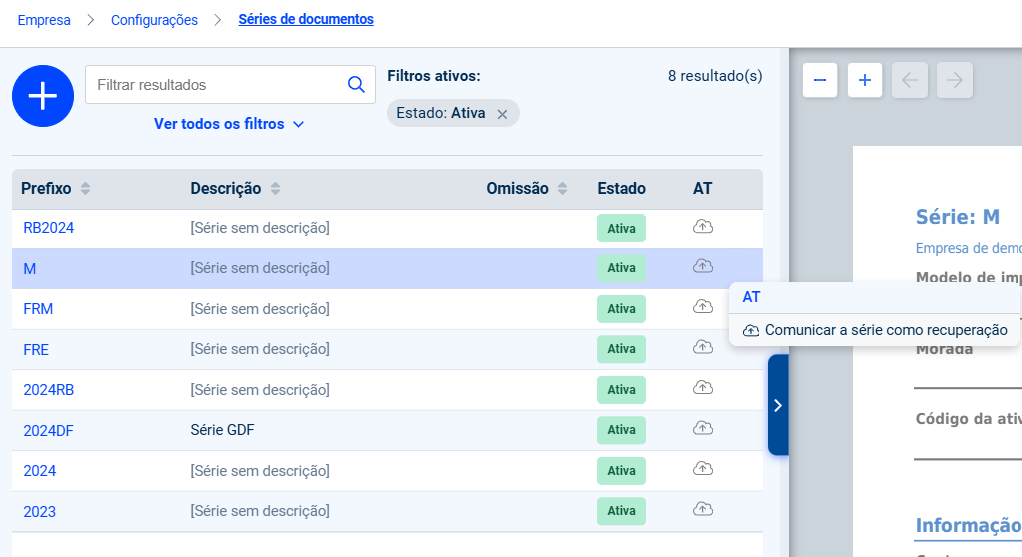Open Empresa breadcrumb link
The width and height of the screenshot is (1022, 557).
point(44,20)
